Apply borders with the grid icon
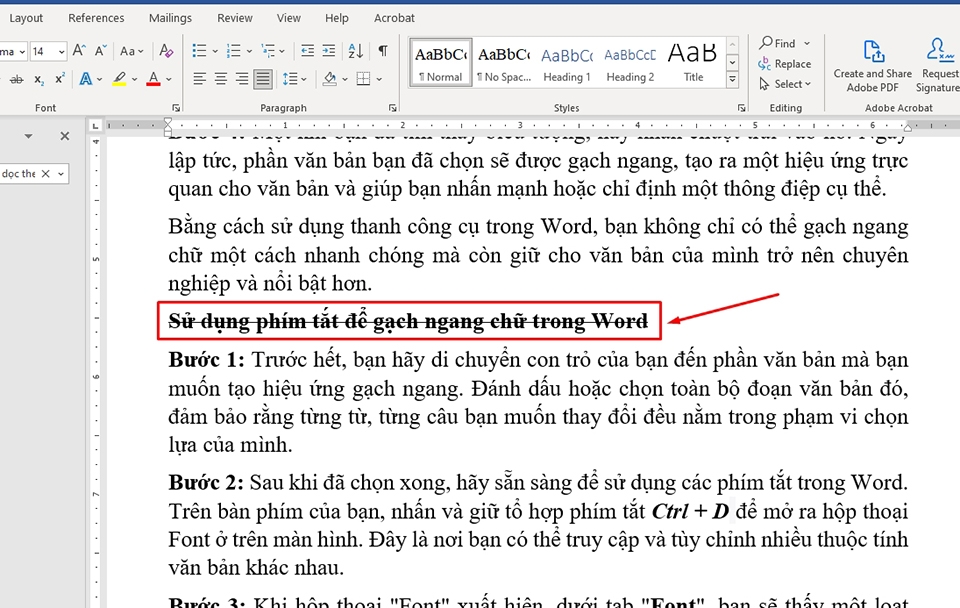The image size is (960, 608). [364, 79]
